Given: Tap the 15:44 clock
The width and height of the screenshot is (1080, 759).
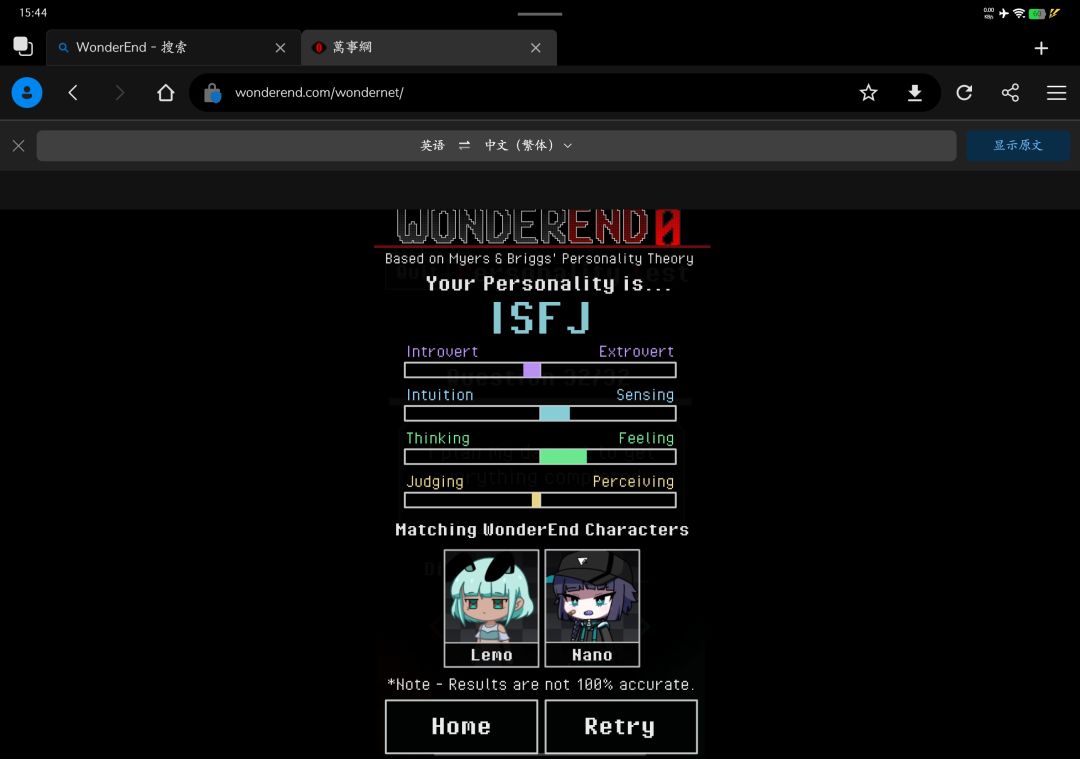Looking at the screenshot, I should pyautogui.click(x=33, y=12).
